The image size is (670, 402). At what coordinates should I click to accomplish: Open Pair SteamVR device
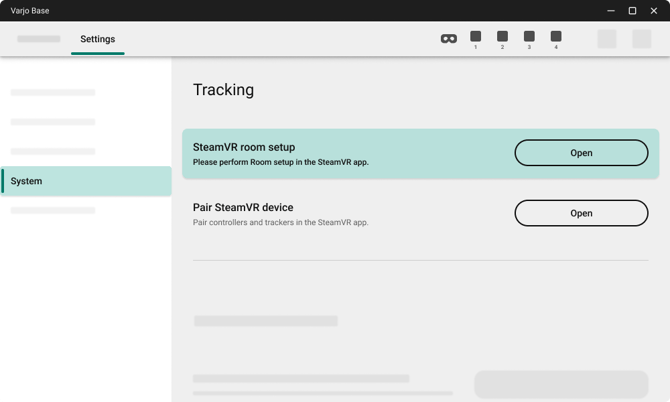pyautogui.click(x=581, y=213)
